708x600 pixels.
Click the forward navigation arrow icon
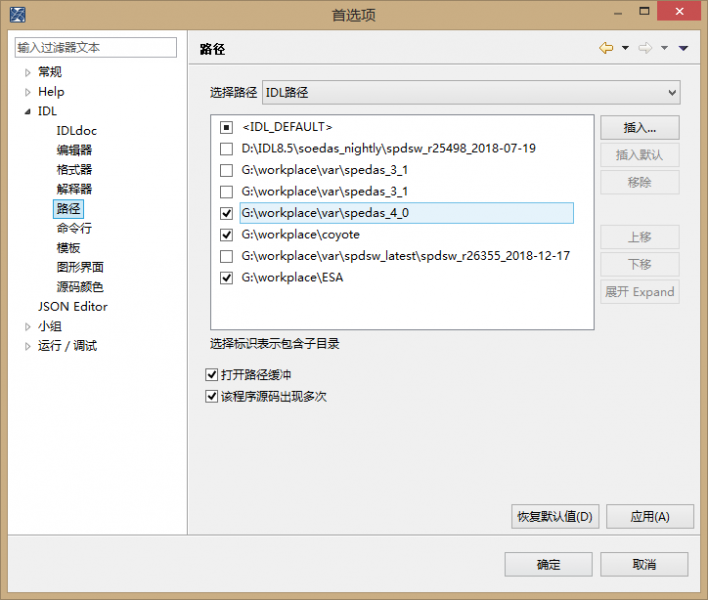pyautogui.click(x=645, y=48)
